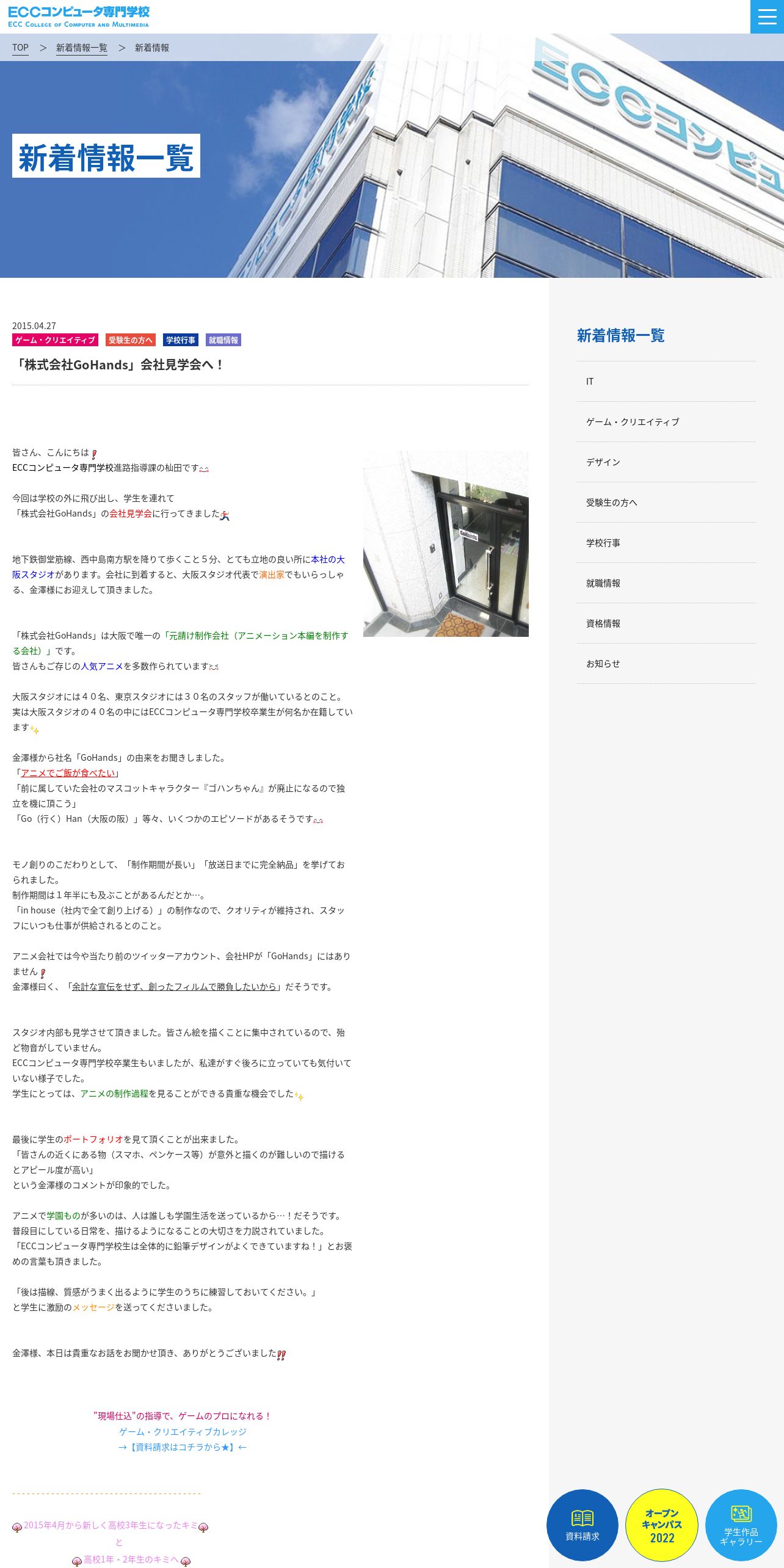Open 就職情報 in sidebar list
The image size is (784, 1568).
(666, 583)
